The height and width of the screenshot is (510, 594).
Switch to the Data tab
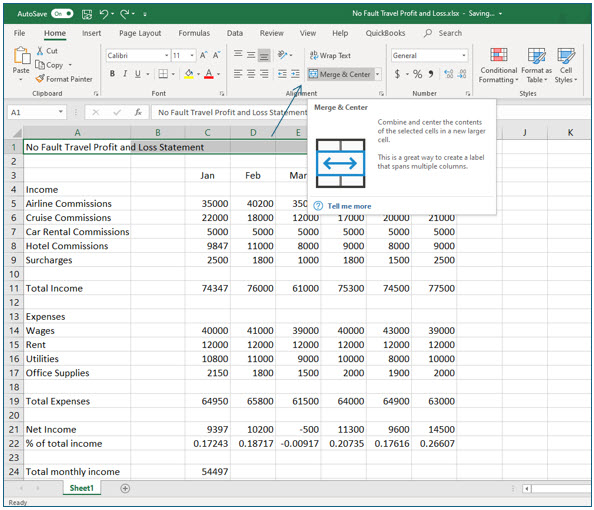235,33
